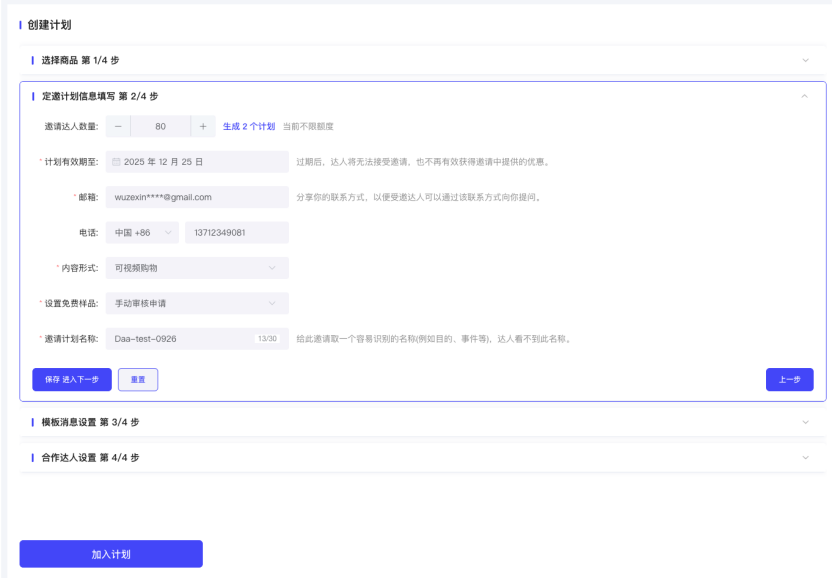Open the 内容形式 dropdown showing 可视频购物

(196, 268)
